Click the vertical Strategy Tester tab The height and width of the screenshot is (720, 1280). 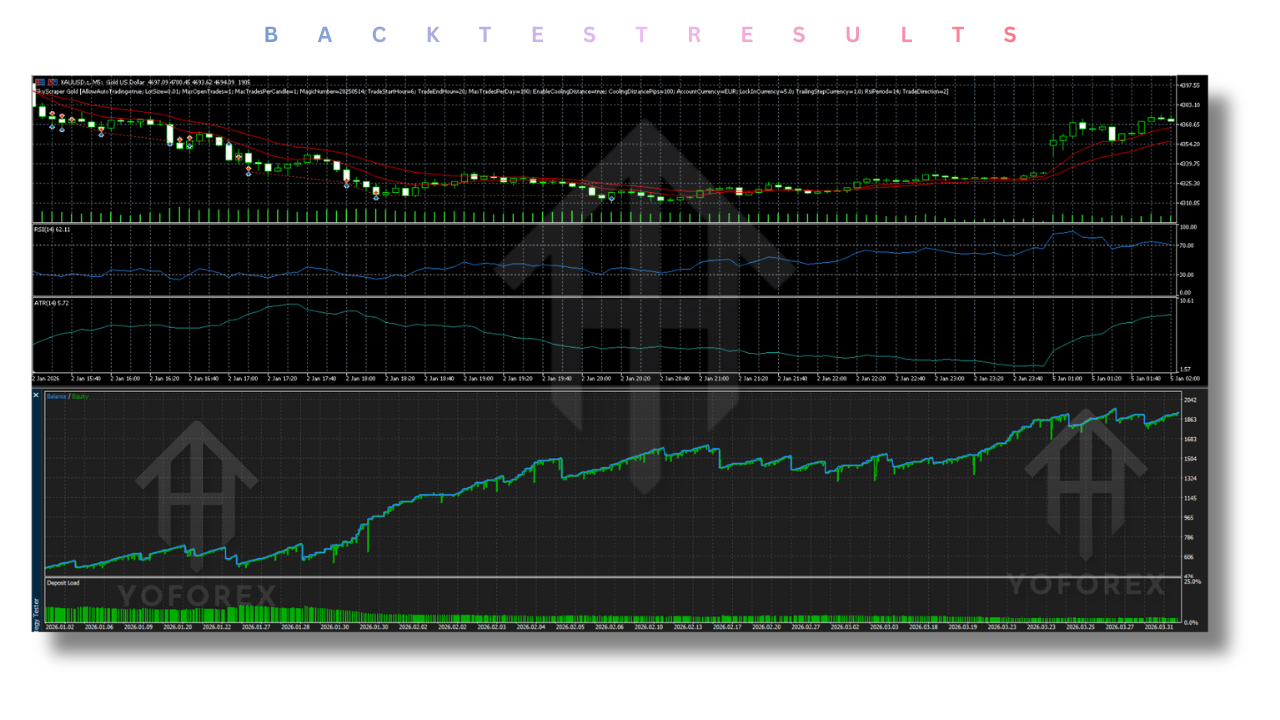[37, 610]
